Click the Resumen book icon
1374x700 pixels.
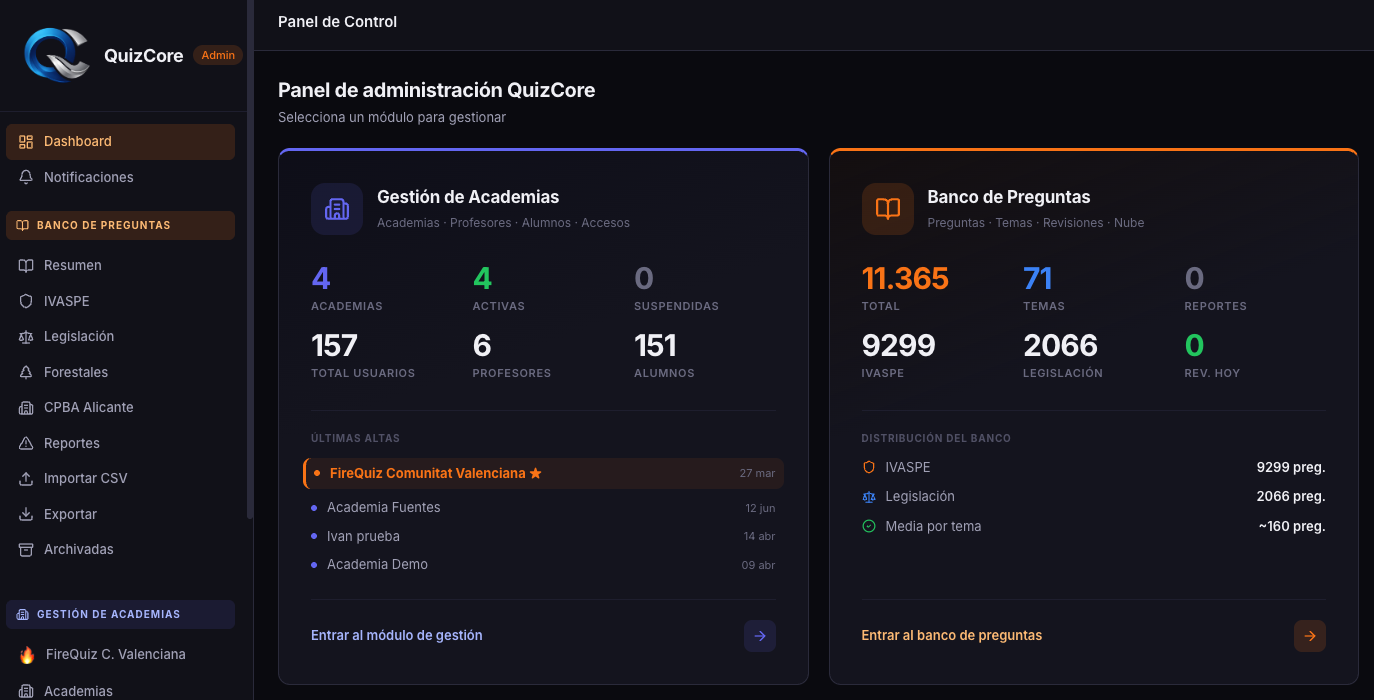tap(26, 266)
